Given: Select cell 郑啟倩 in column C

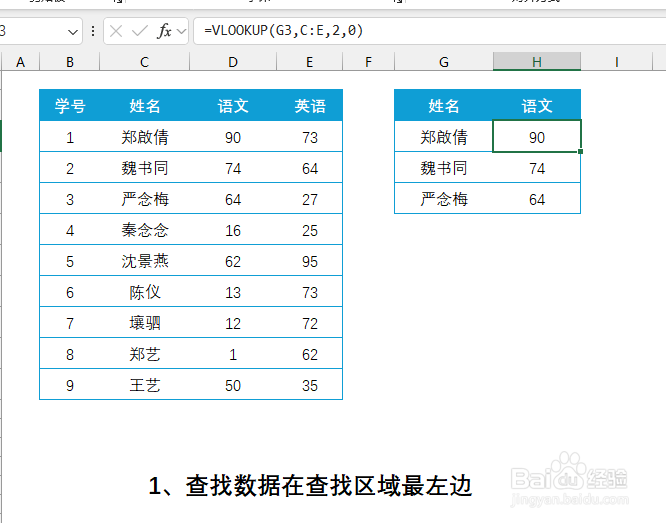Looking at the screenshot, I should pyautogui.click(x=144, y=137).
